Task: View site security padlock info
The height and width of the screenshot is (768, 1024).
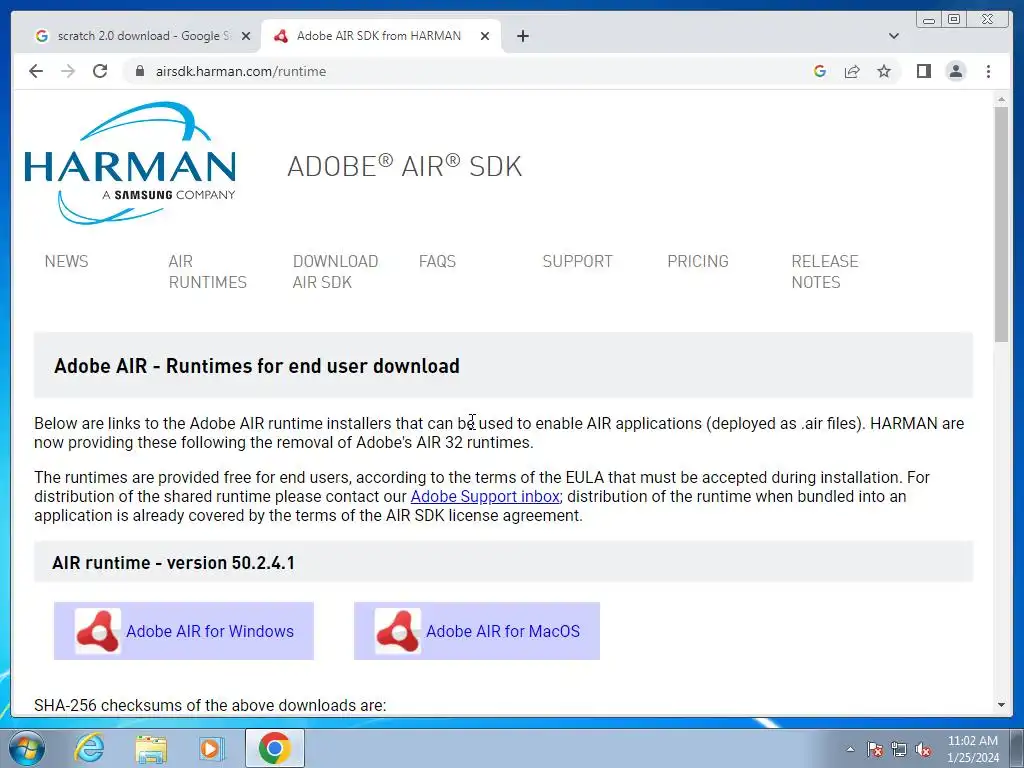Action: coord(140,71)
